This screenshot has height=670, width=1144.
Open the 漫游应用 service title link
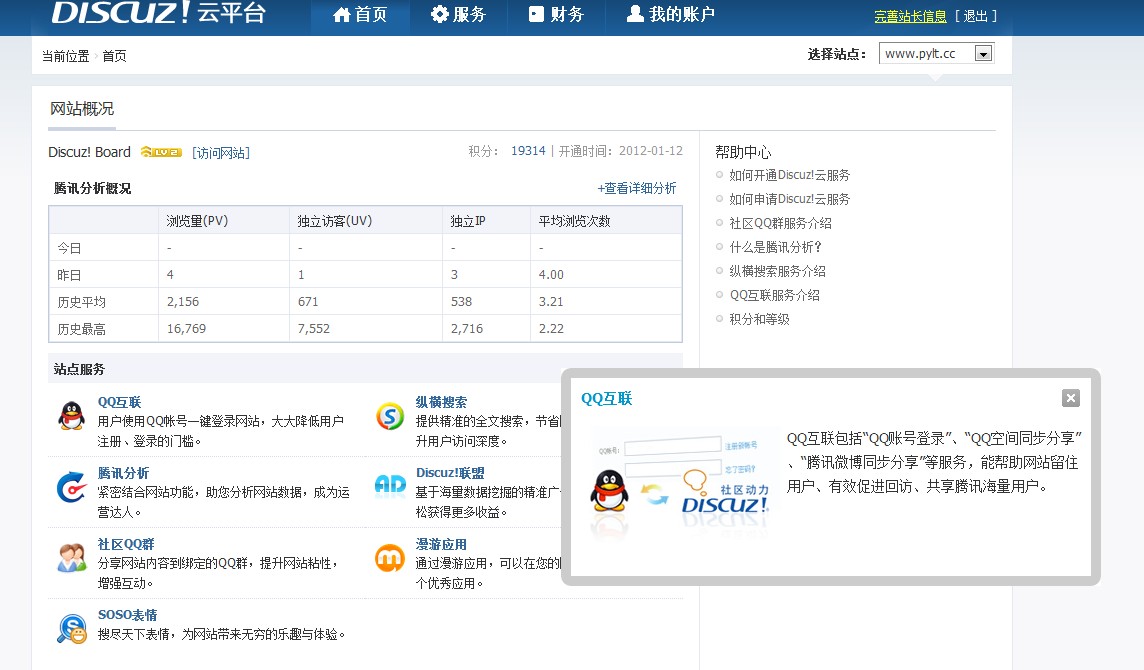(x=441, y=544)
